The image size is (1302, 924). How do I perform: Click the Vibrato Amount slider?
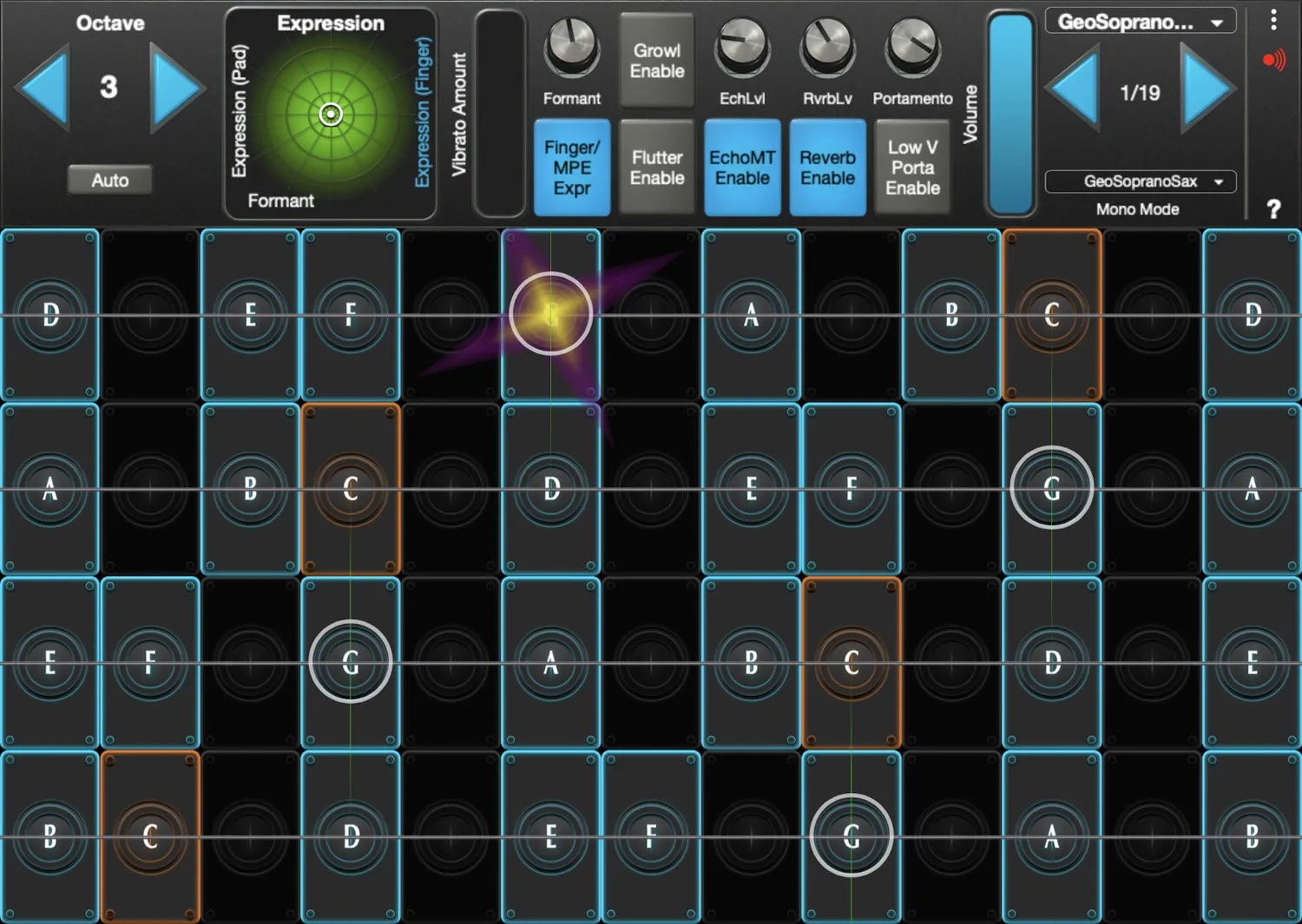click(500, 113)
